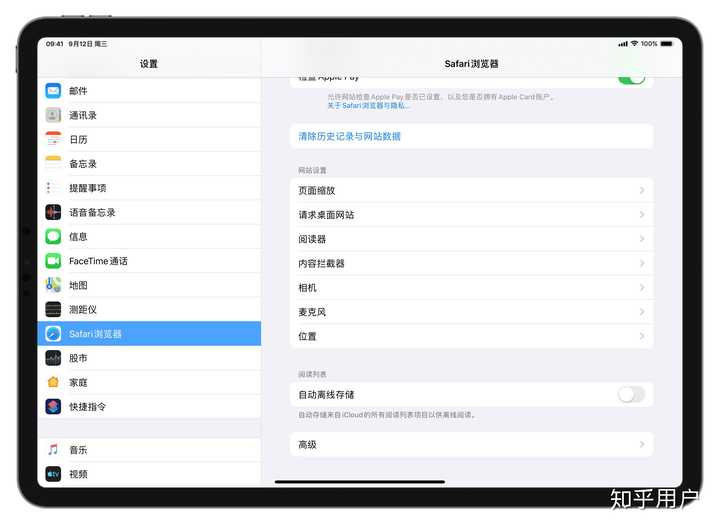The width and height of the screenshot is (720, 525).
Task: Open 请求桌面网站 chevron
Action: (x=642, y=215)
